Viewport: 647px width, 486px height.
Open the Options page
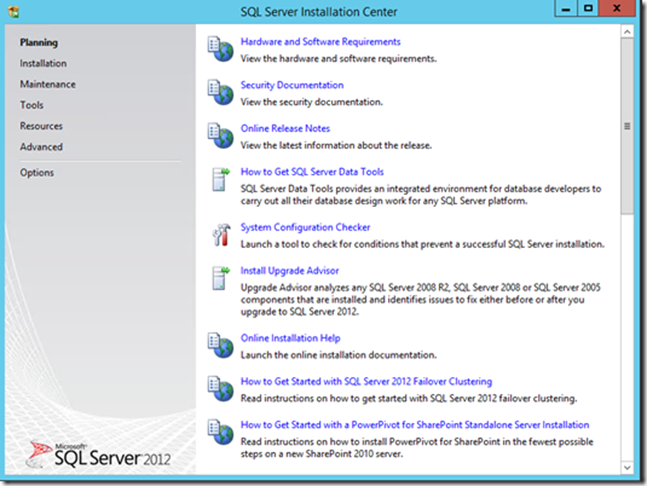click(37, 172)
